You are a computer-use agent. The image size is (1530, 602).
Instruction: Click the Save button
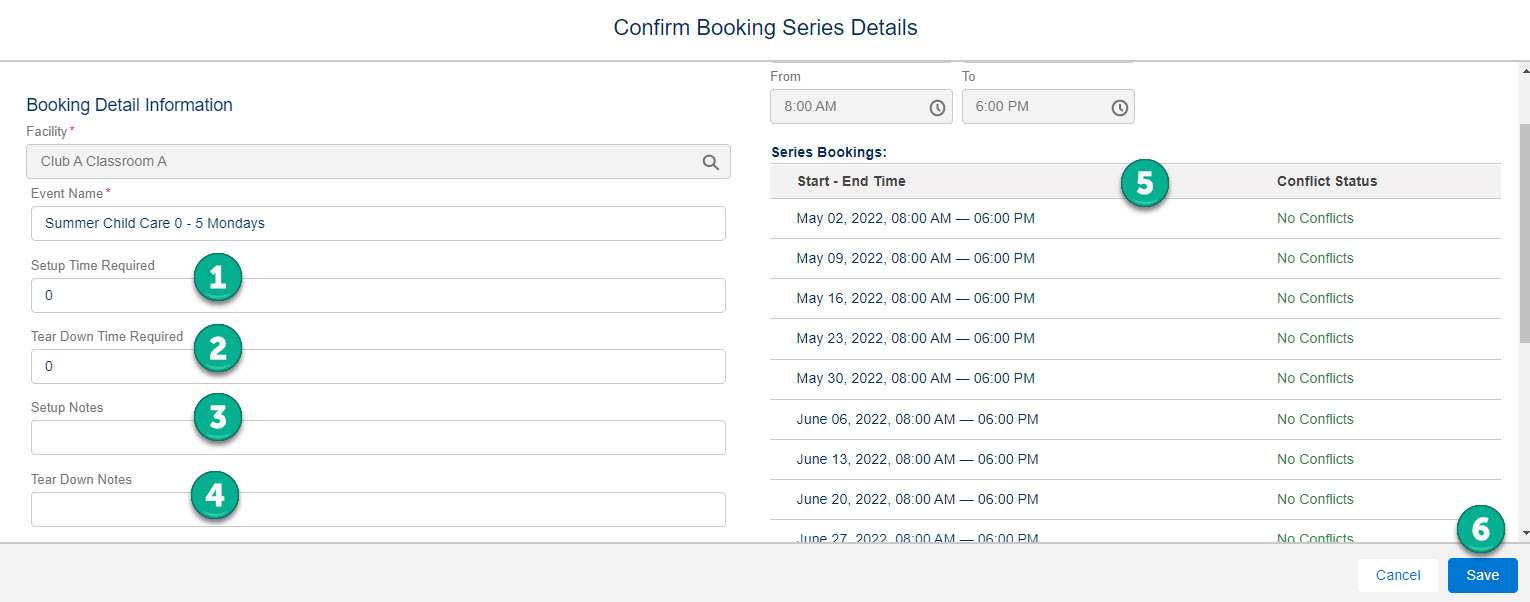[x=1481, y=575]
